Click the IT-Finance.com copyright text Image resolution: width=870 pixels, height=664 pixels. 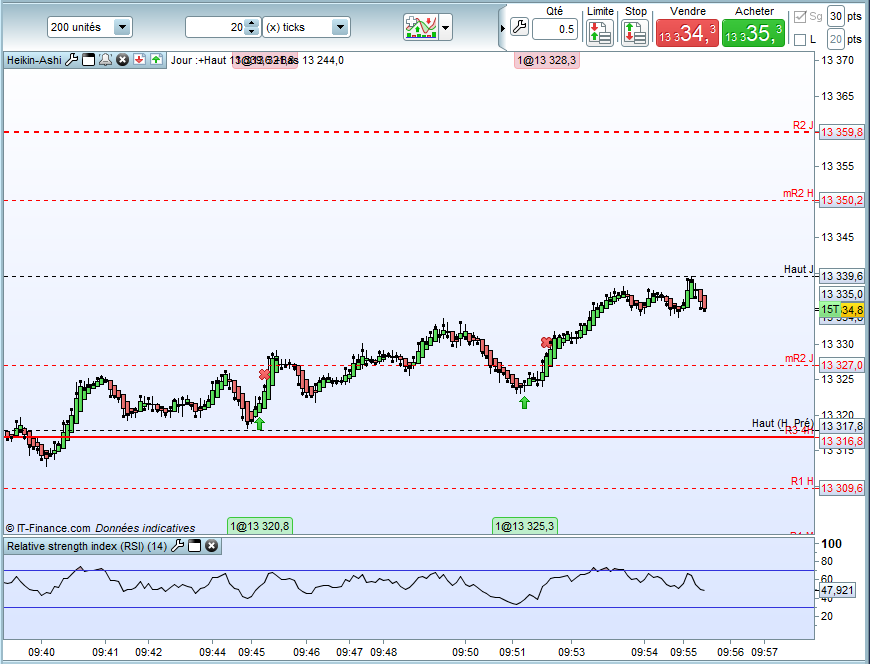pyautogui.click(x=48, y=528)
